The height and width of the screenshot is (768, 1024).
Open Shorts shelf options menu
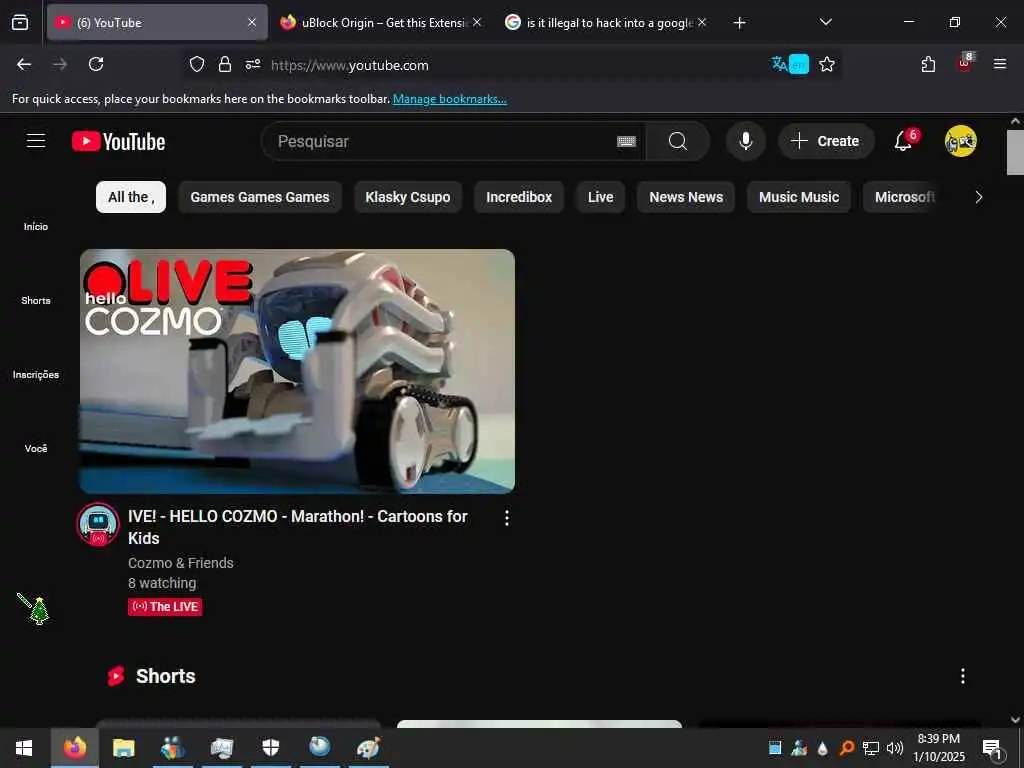(962, 676)
